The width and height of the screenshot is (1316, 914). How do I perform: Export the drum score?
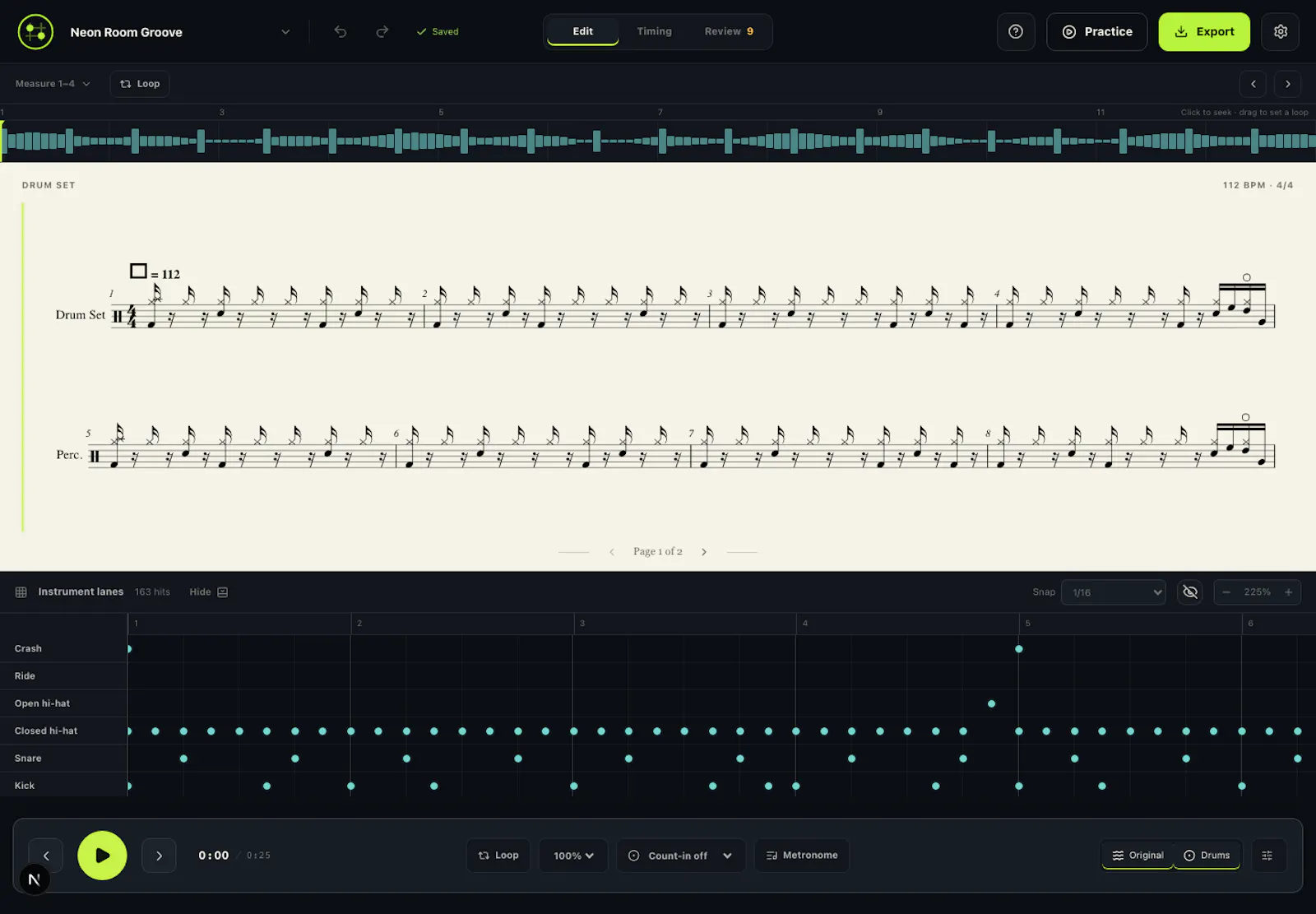coord(1204,32)
